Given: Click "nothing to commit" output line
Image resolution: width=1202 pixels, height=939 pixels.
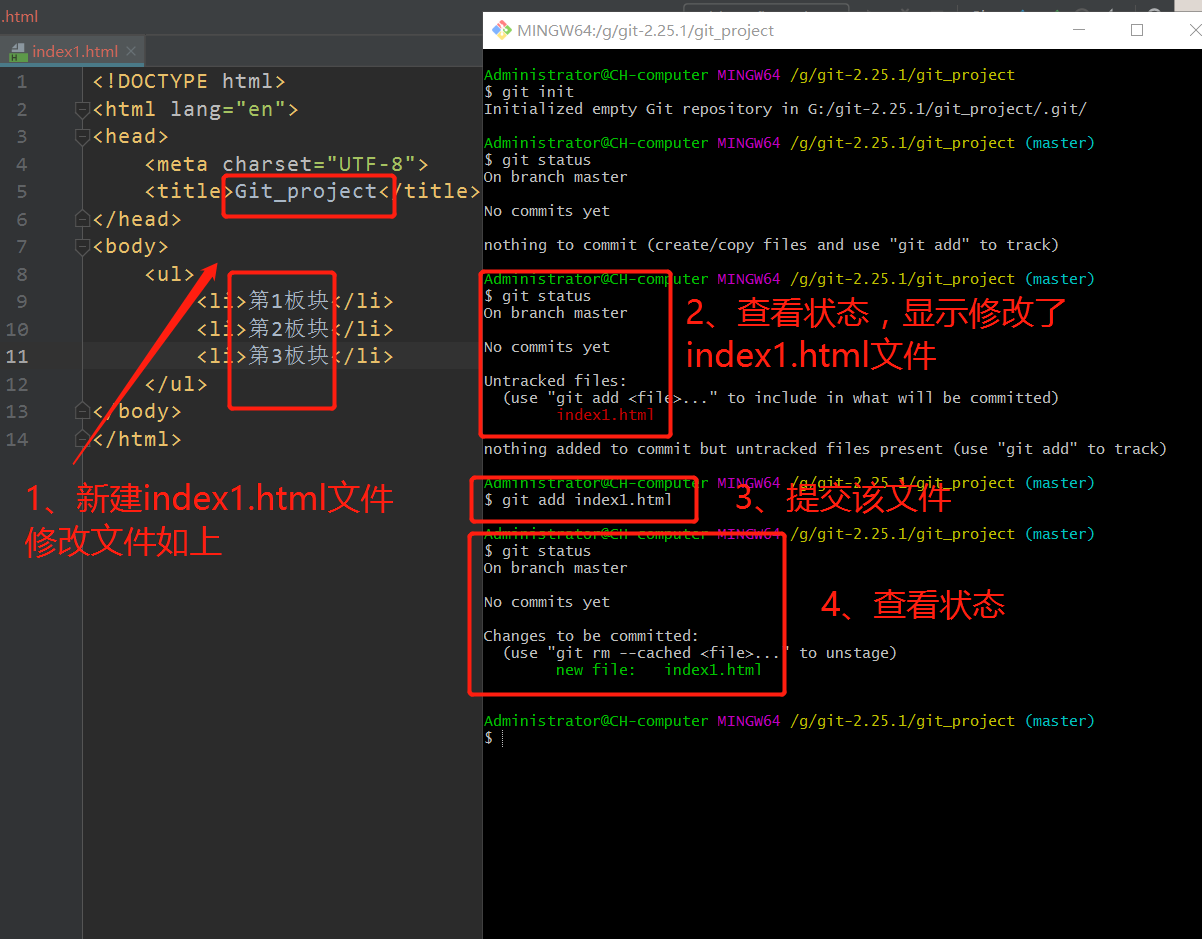Looking at the screenshot, I should click(x=771, y=245).
